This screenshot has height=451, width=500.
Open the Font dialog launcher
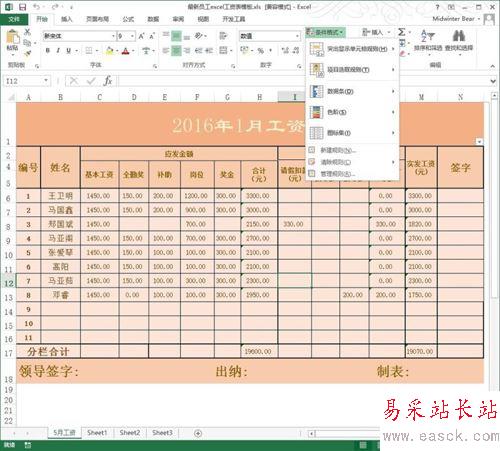coord(155,66)
